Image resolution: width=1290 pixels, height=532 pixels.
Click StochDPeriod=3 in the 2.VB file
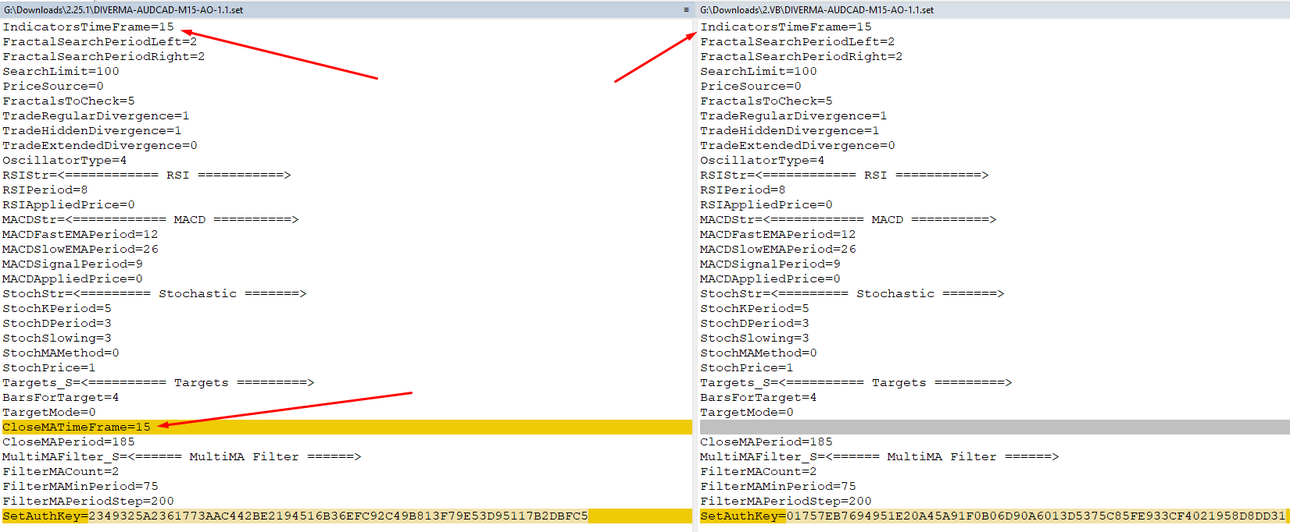tap(755, 323)
